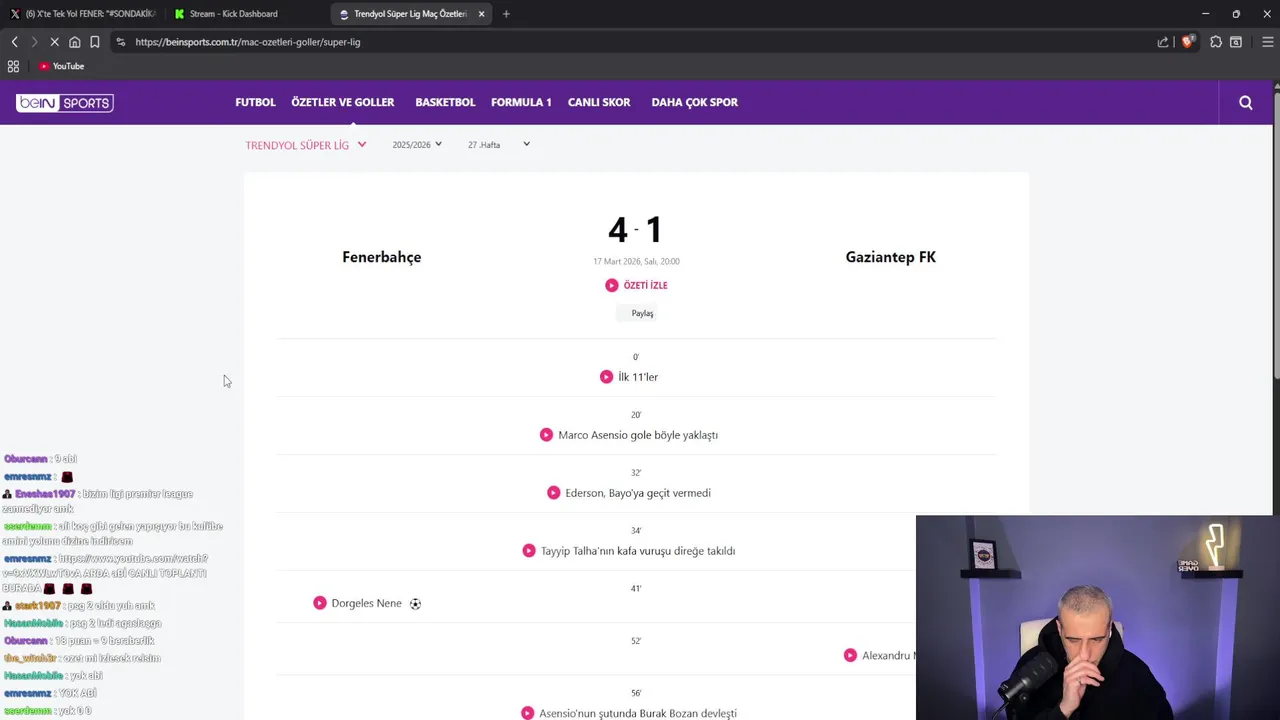Stop page loading with the X button

click(54, 42)
